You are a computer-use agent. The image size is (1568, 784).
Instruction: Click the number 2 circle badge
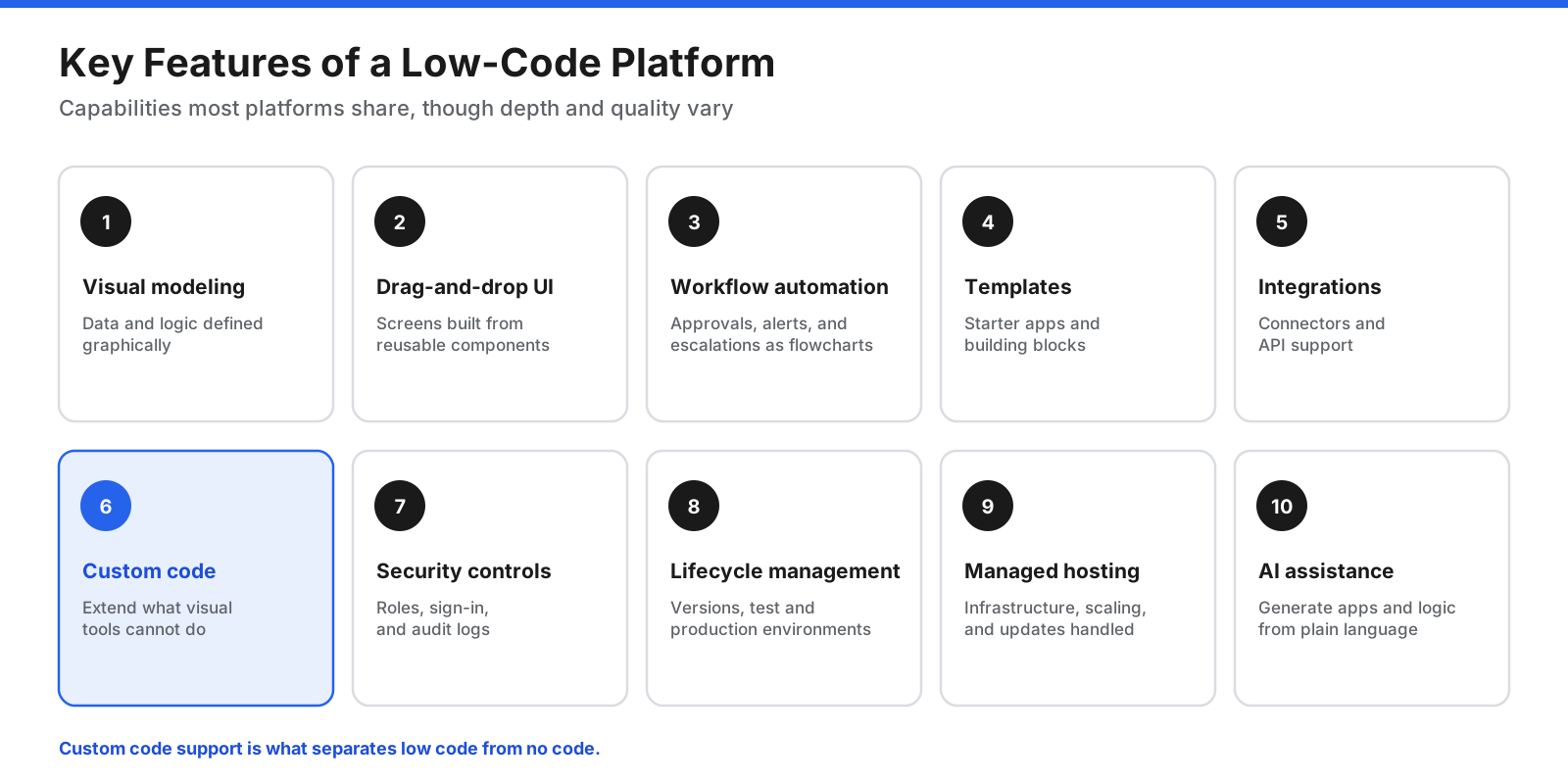click(x=400, y=221)
